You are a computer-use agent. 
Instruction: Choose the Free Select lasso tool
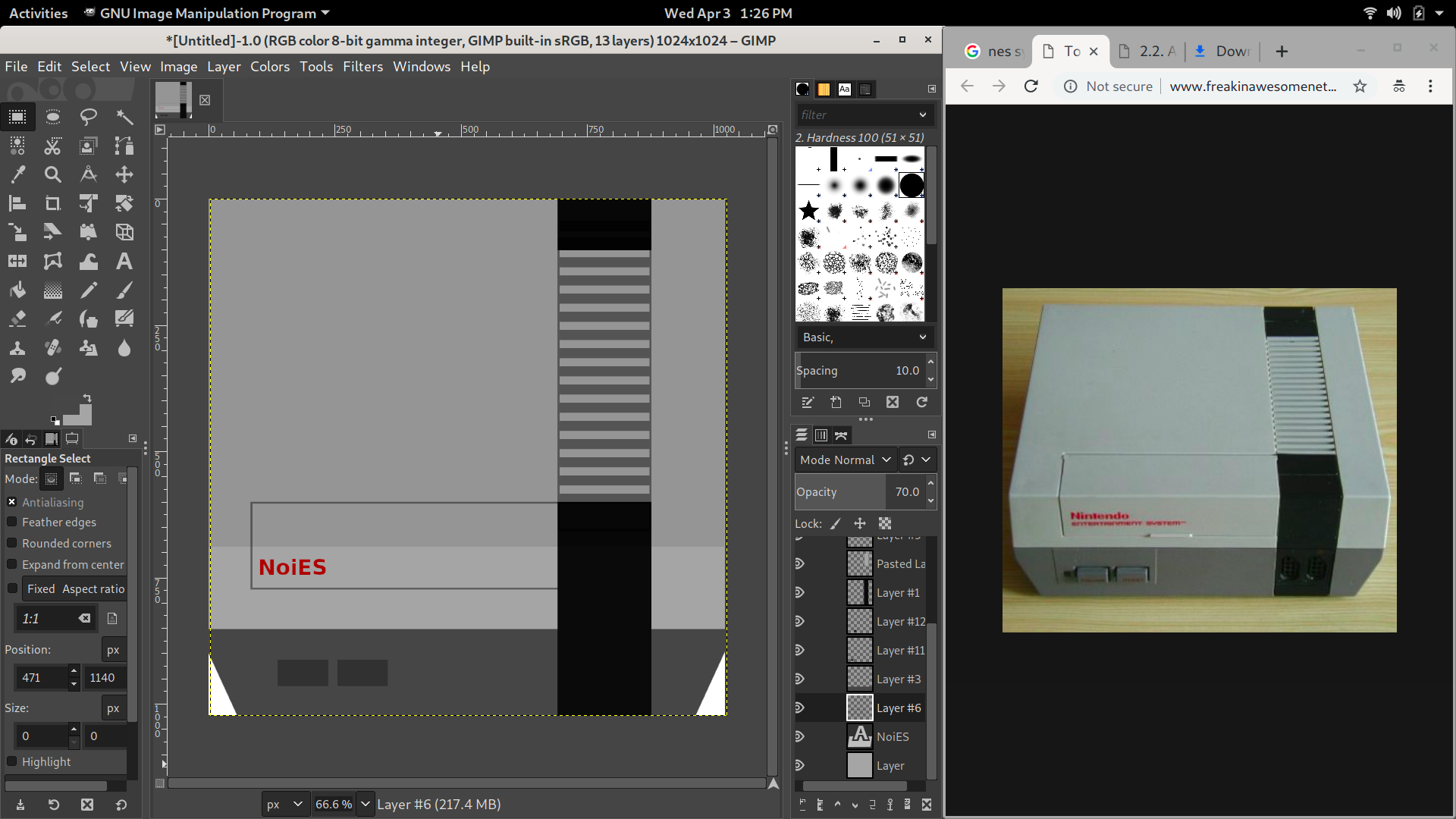89,117
